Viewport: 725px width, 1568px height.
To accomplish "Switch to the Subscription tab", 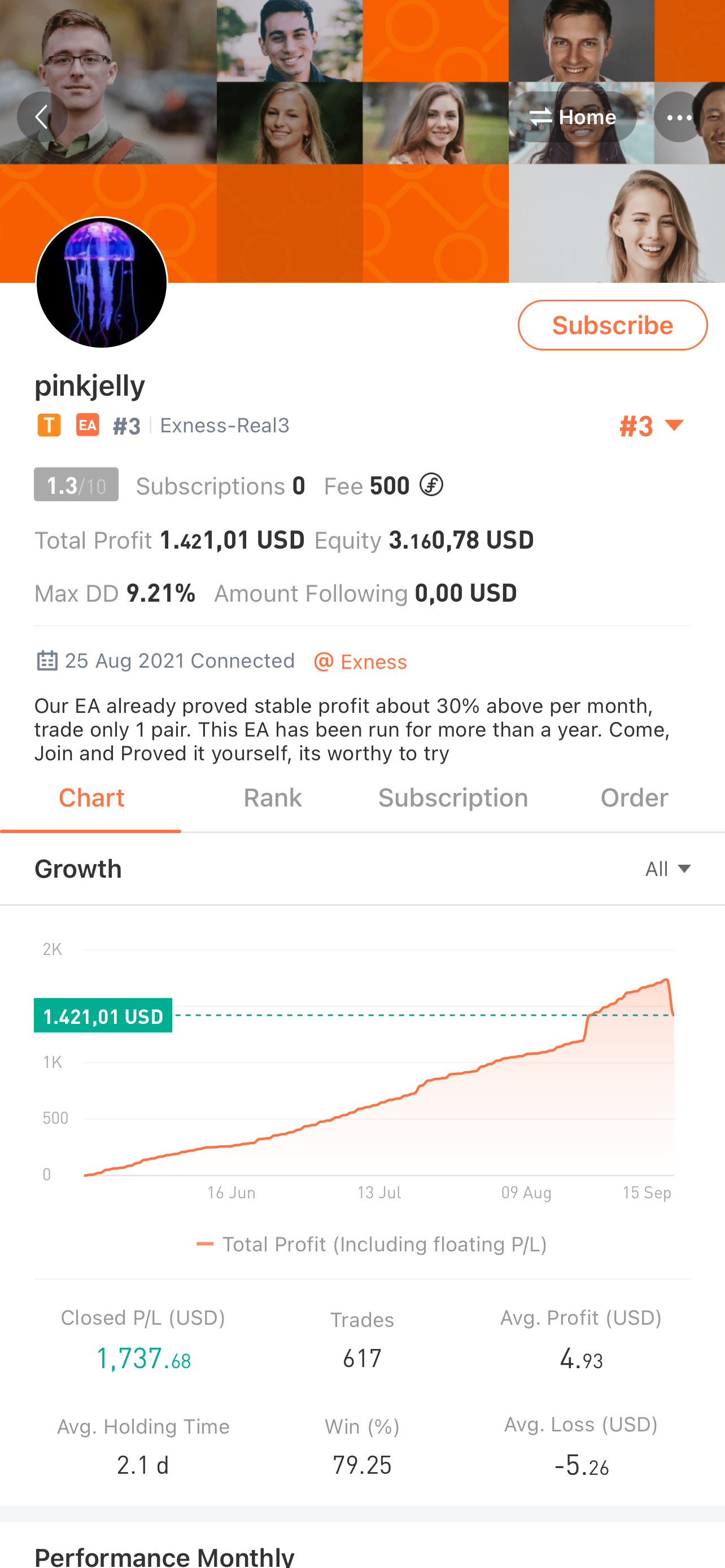I will pyautogui.click(x=453, y=798).
